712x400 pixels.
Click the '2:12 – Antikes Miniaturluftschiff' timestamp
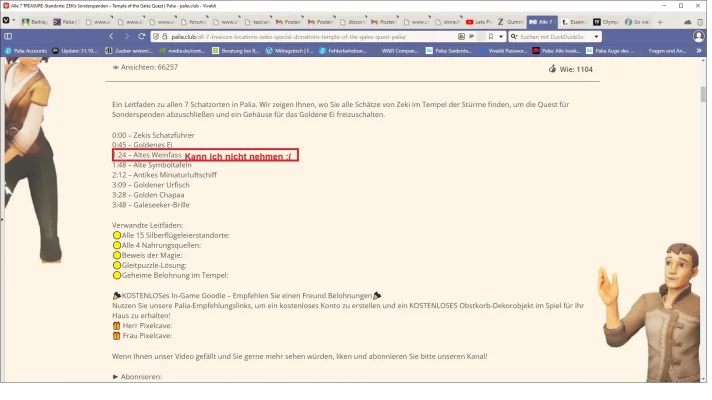click(164, 175)
